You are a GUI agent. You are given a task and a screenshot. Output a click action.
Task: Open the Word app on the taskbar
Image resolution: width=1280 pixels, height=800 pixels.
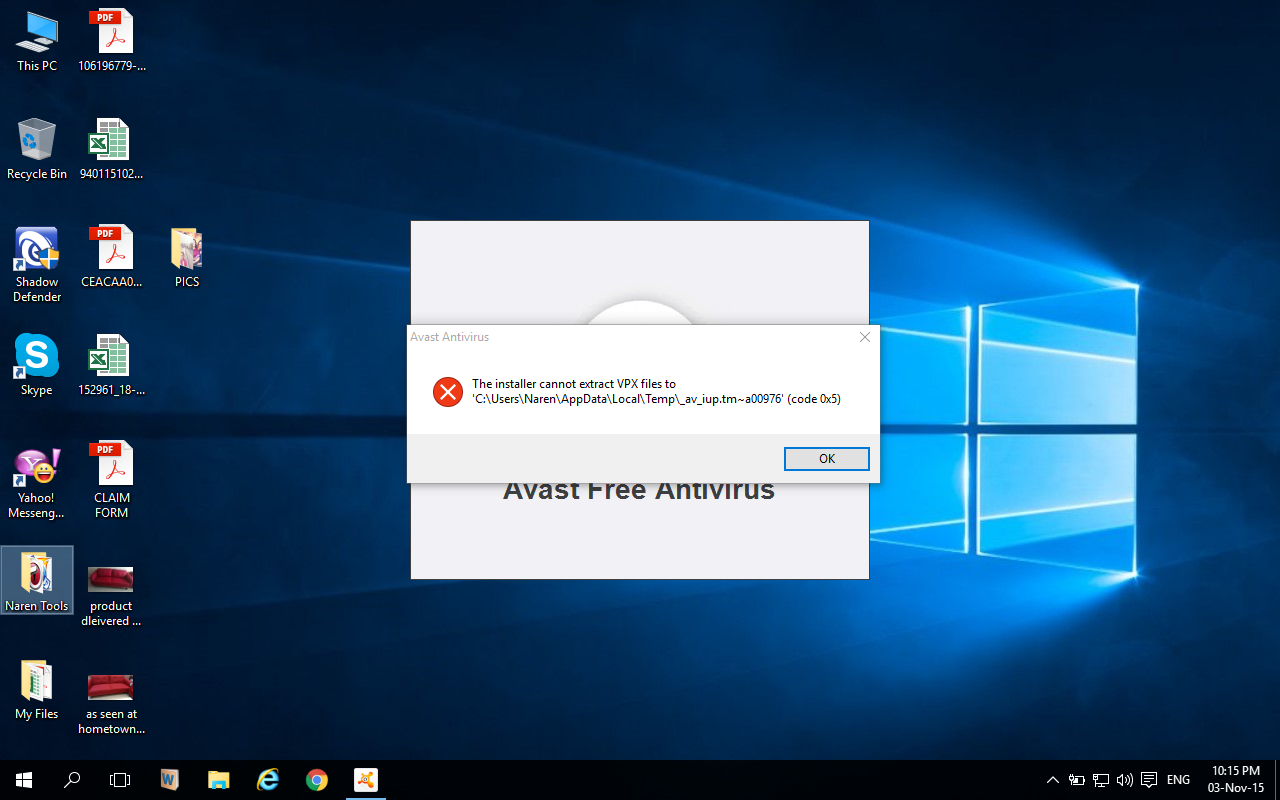coord(169,780)
